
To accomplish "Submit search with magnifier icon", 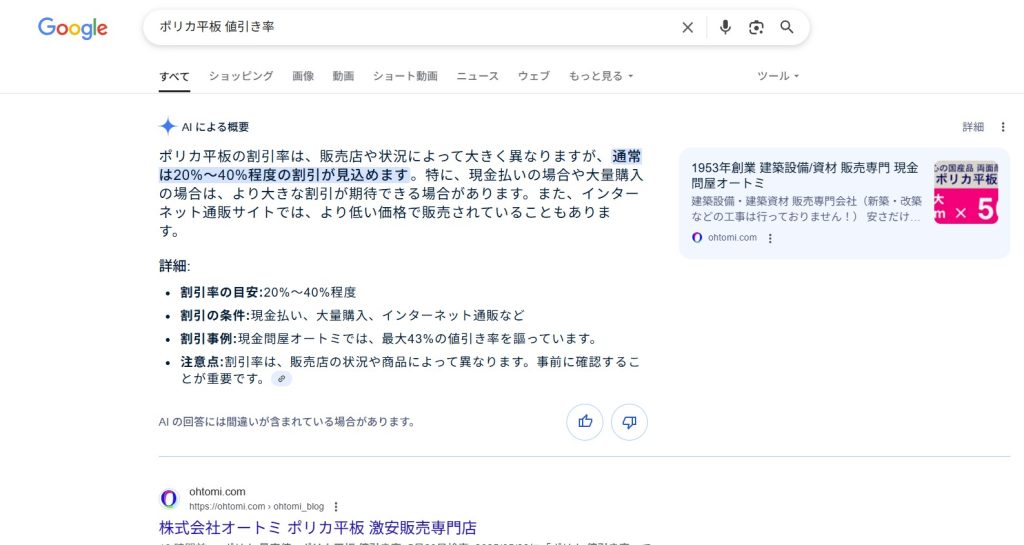I will coord(787,27).
